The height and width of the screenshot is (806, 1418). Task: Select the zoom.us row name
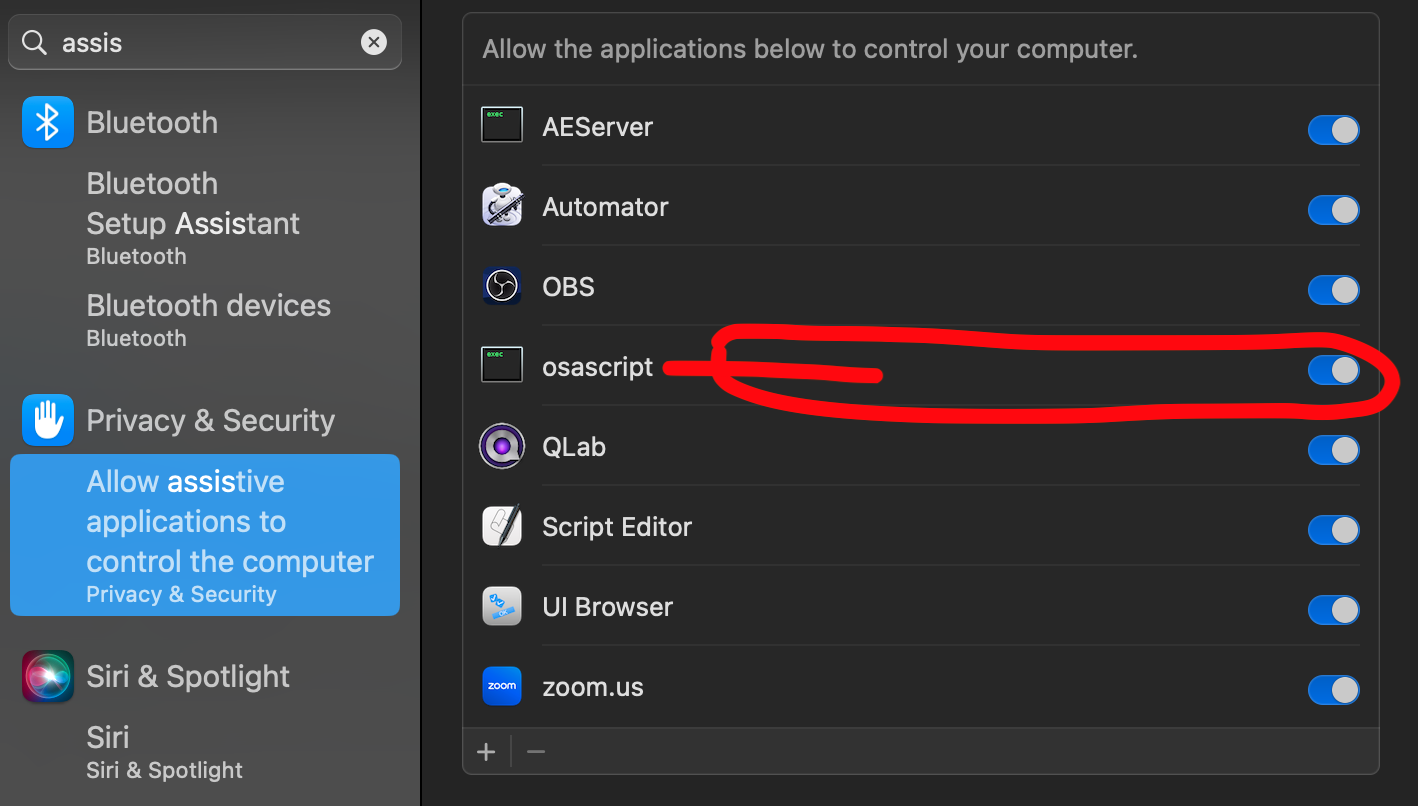(x=593, y=687)
